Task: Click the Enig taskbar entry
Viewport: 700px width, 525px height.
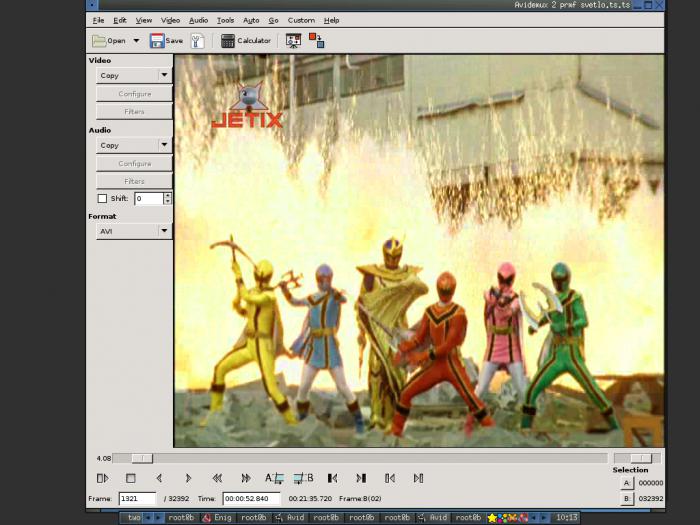Action: coord(217,518)
